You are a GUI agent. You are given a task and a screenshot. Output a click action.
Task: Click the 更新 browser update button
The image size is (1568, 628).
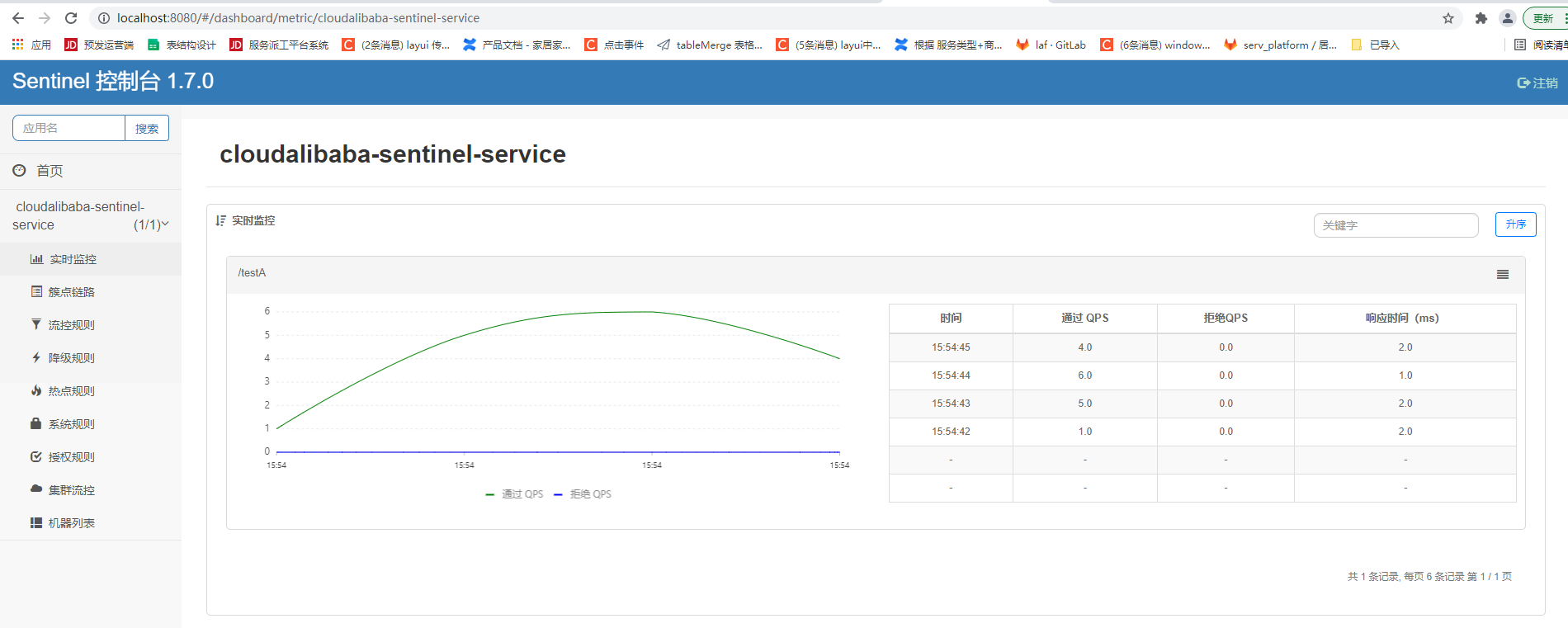pyautogui.click(x=1544, y=18)
